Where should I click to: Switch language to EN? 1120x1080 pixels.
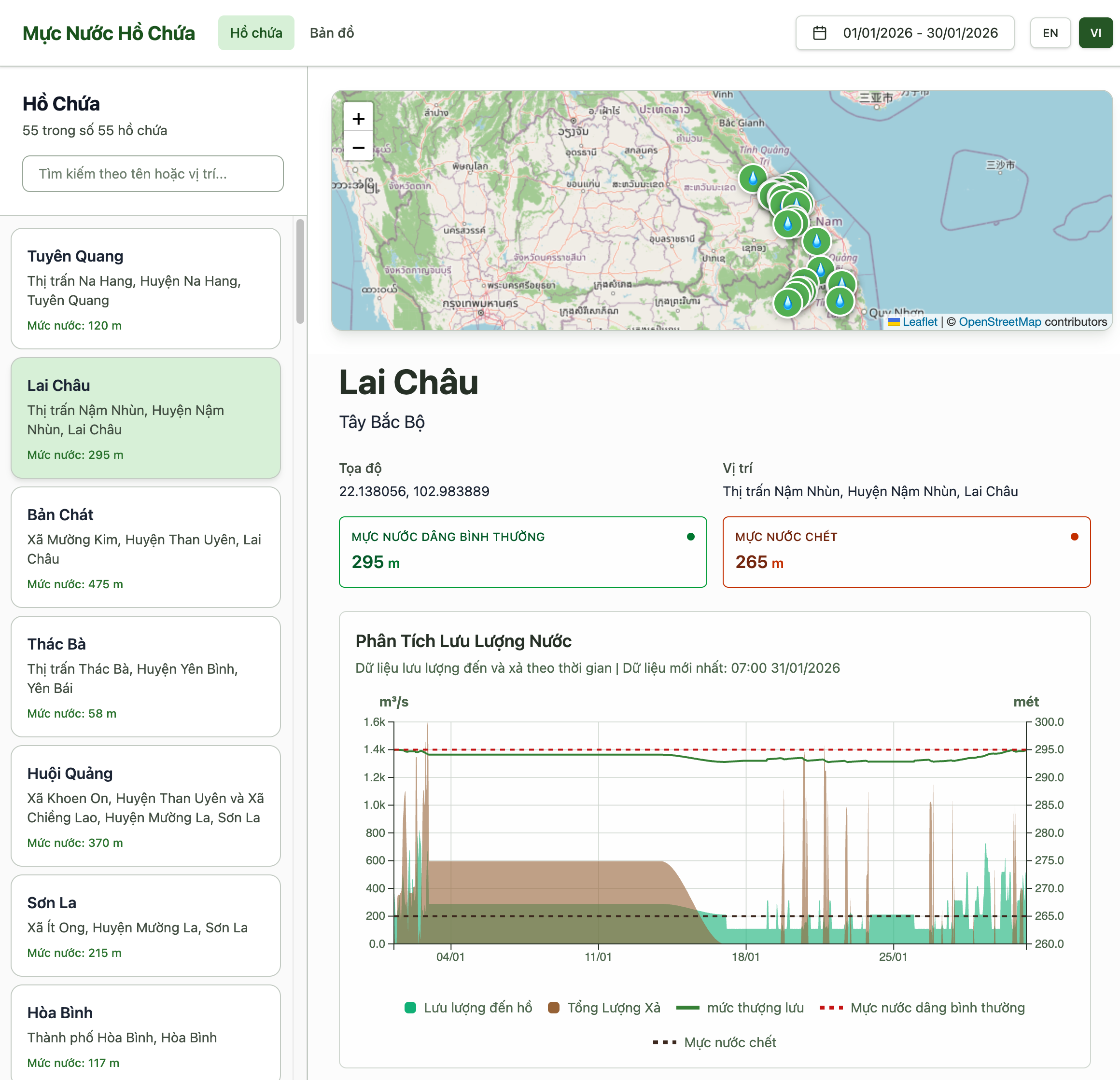point(1050,33)
